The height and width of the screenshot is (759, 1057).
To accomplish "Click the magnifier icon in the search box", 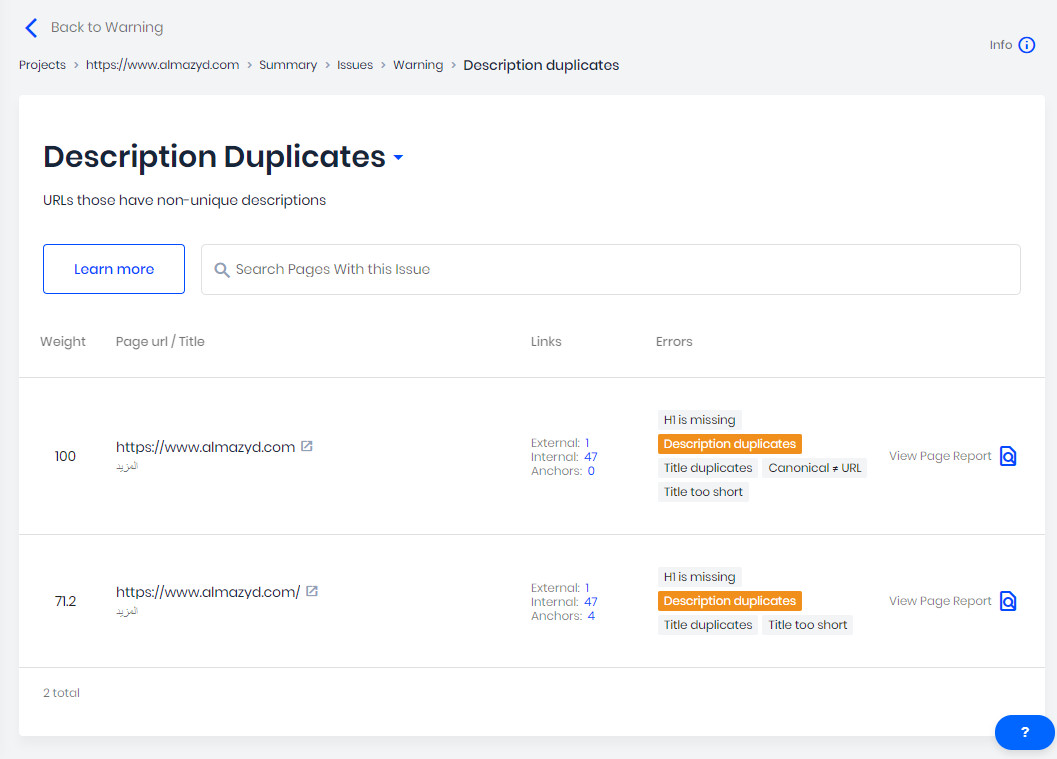I will point(222,270).
